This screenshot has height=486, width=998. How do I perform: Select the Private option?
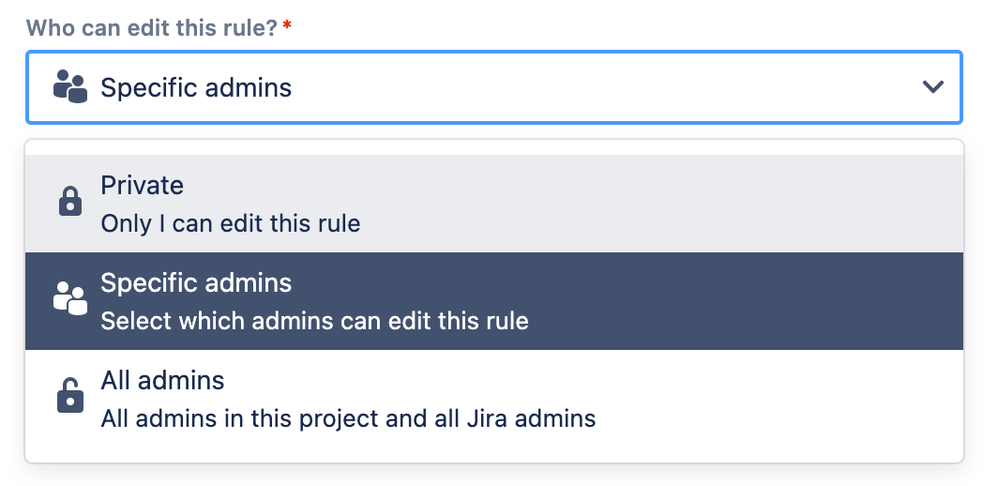494,204
